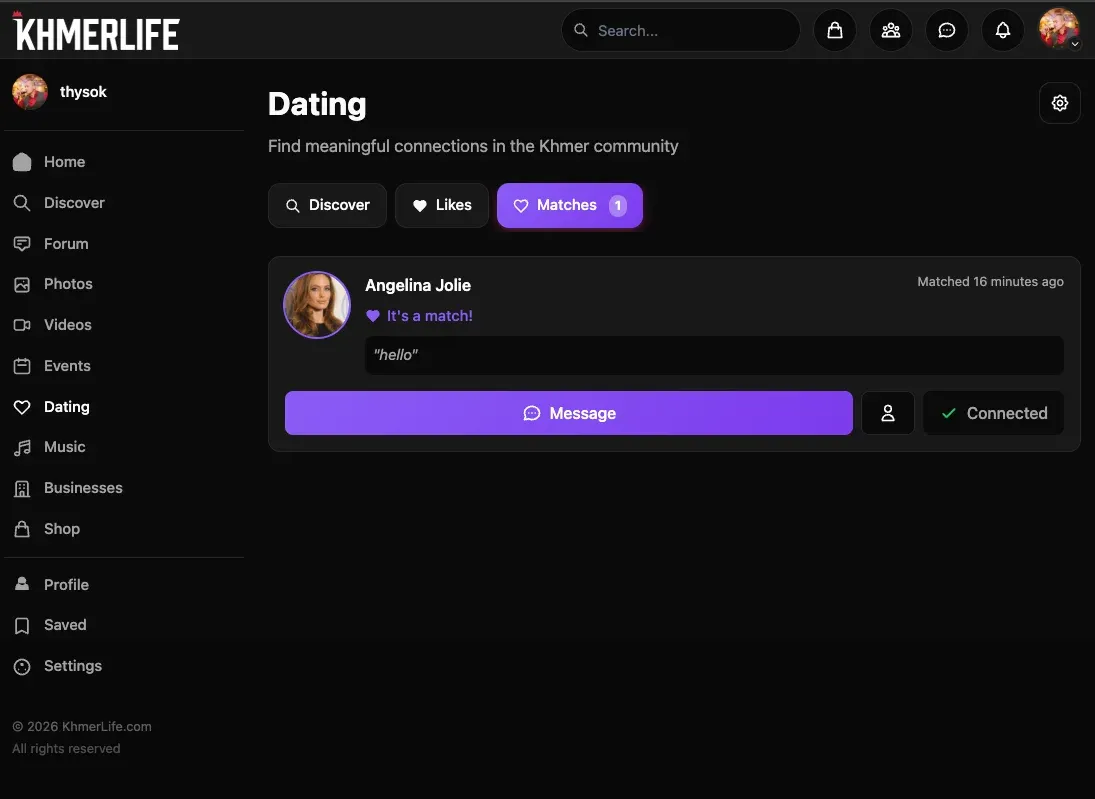Click the match's profile photo thumbnail
This screenshot has height=799, width=1095.
click(x=317, y=305)
